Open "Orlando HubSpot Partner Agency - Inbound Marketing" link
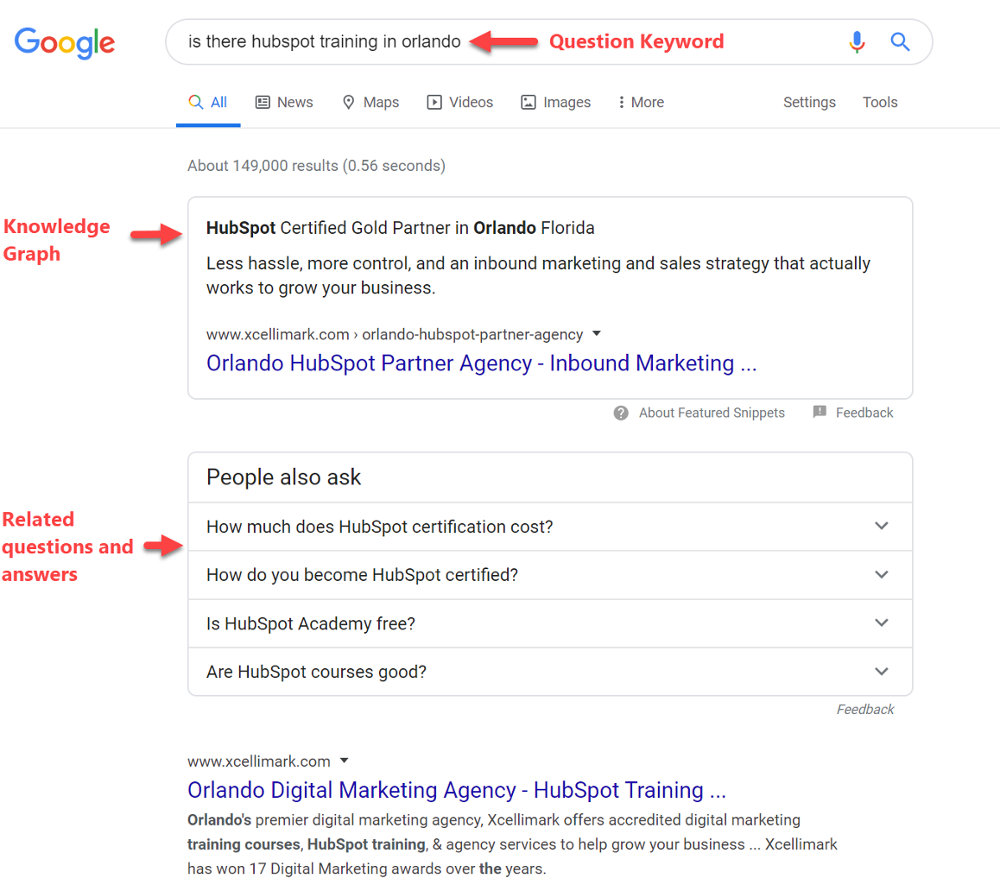This screenshot has width=1000, height=891. pyautogui.click(x=482, y=364)
